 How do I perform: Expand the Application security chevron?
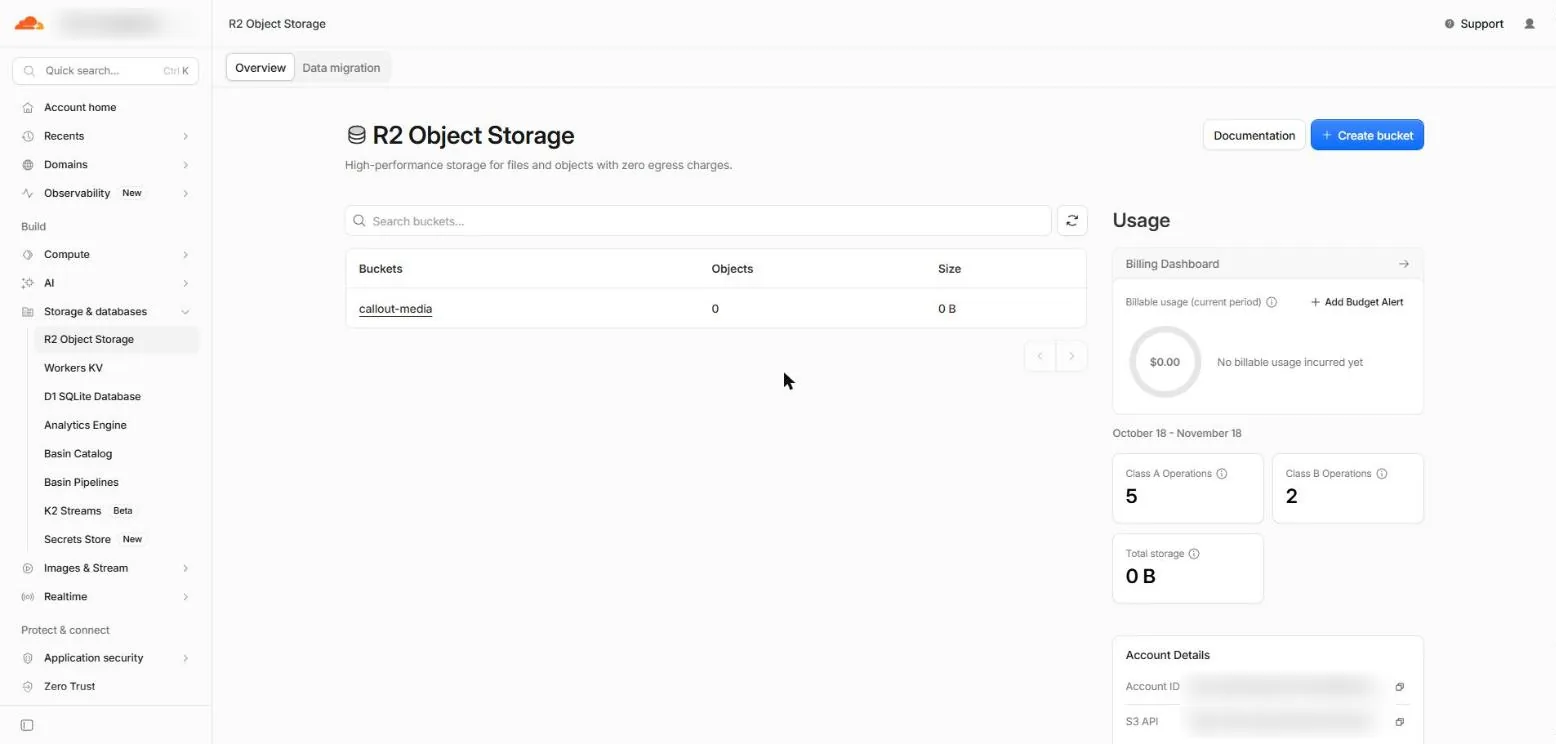pos(186,658)
